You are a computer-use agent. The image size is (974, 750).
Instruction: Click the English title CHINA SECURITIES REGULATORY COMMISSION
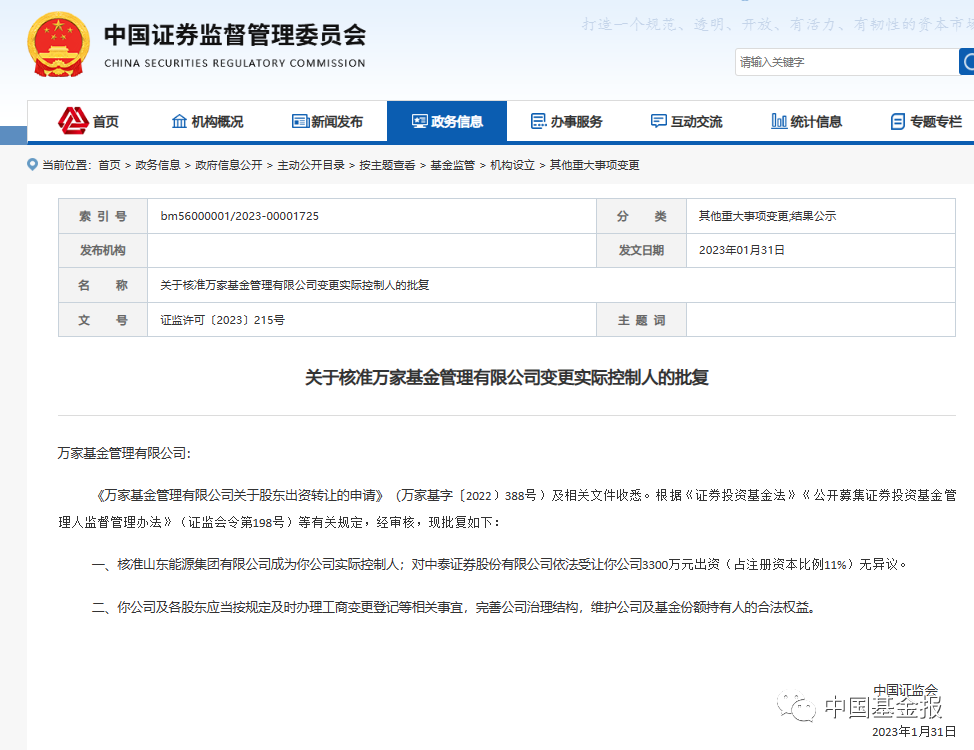click(235, 63)
